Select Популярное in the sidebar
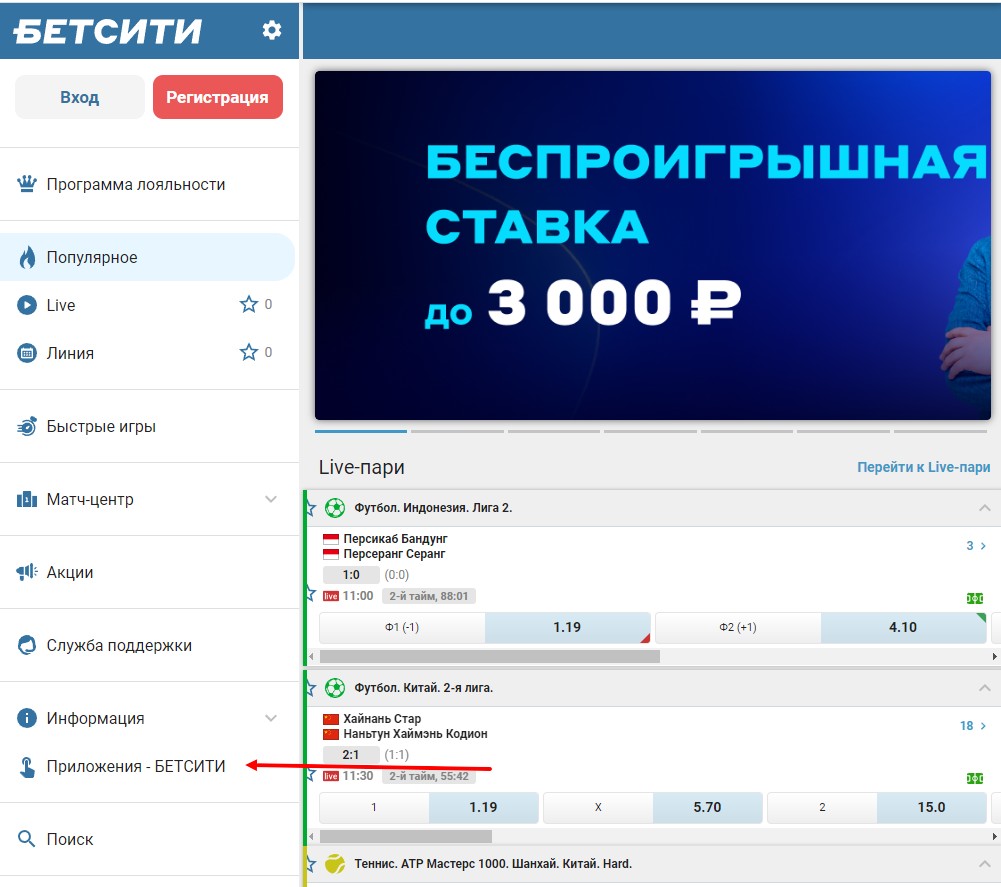1001x887 pixels. pyautogui.click(x=147, y=257)
